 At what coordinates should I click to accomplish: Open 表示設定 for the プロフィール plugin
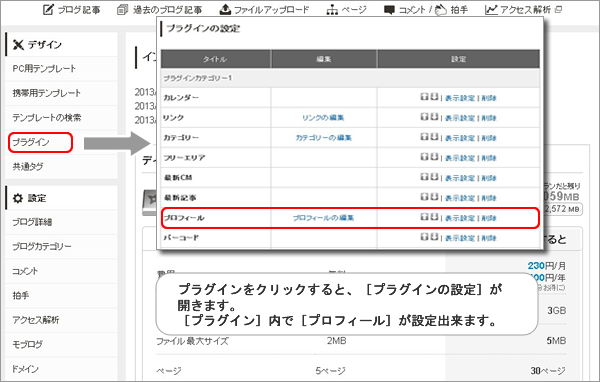click(460, 218)
